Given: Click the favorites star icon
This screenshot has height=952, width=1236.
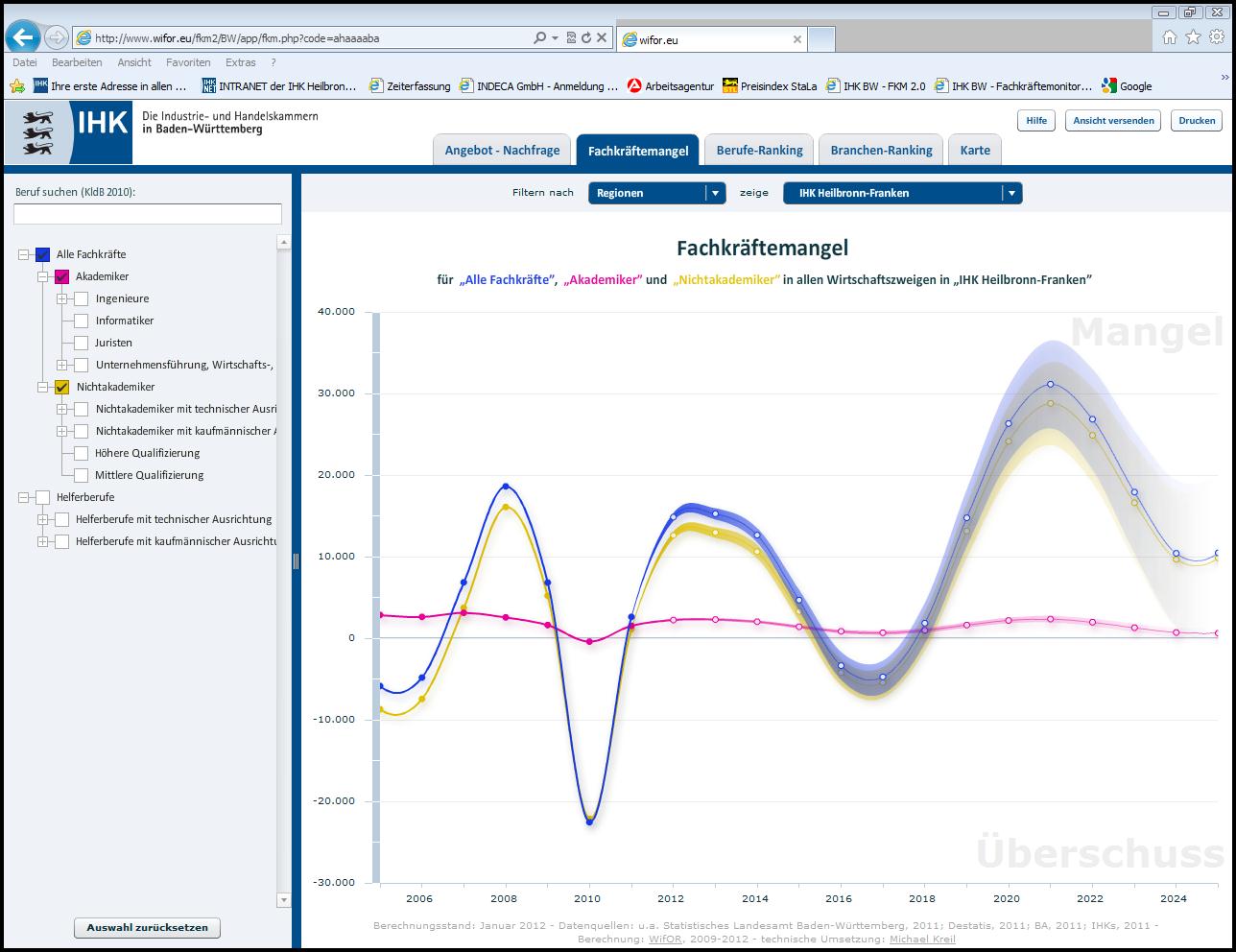Looking at the screenshot, I should pos(1193,37).
